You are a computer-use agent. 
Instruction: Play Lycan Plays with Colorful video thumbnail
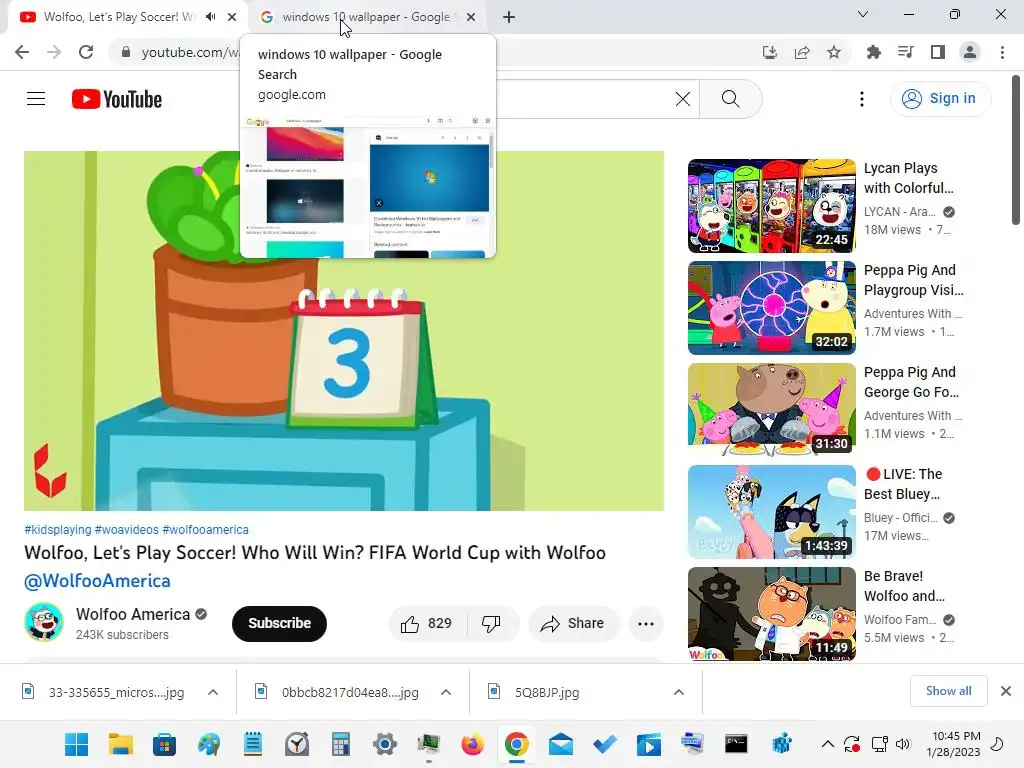771,206
